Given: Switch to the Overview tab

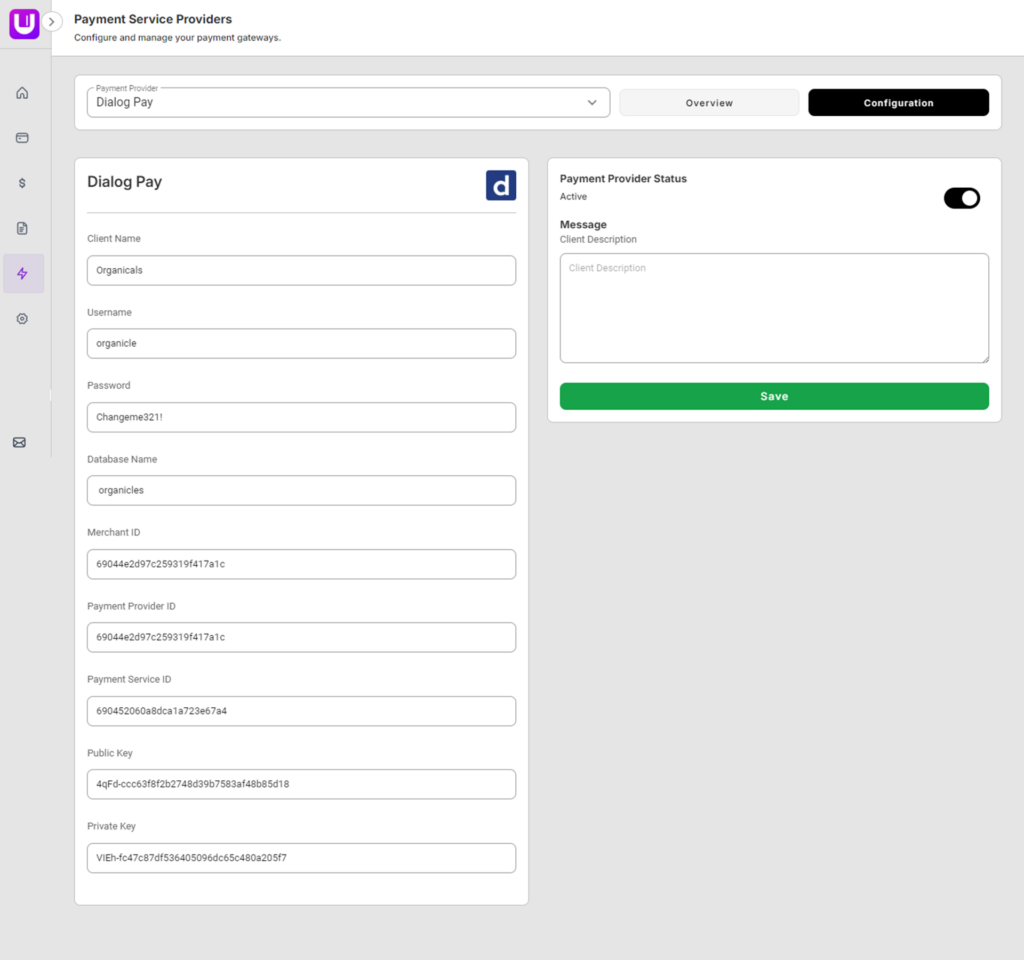Looking at the screenshot, I should click(709, 103).
